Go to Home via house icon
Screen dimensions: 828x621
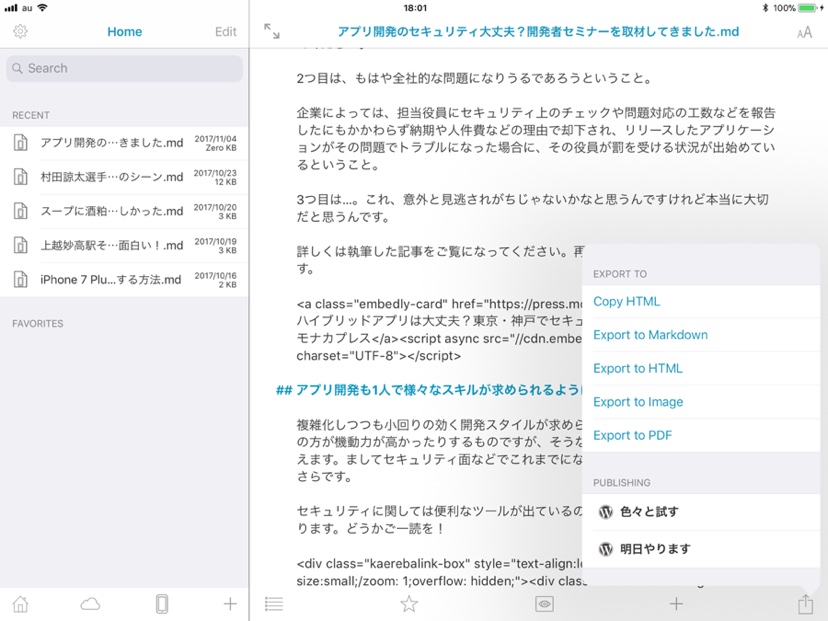pos(21,604)
